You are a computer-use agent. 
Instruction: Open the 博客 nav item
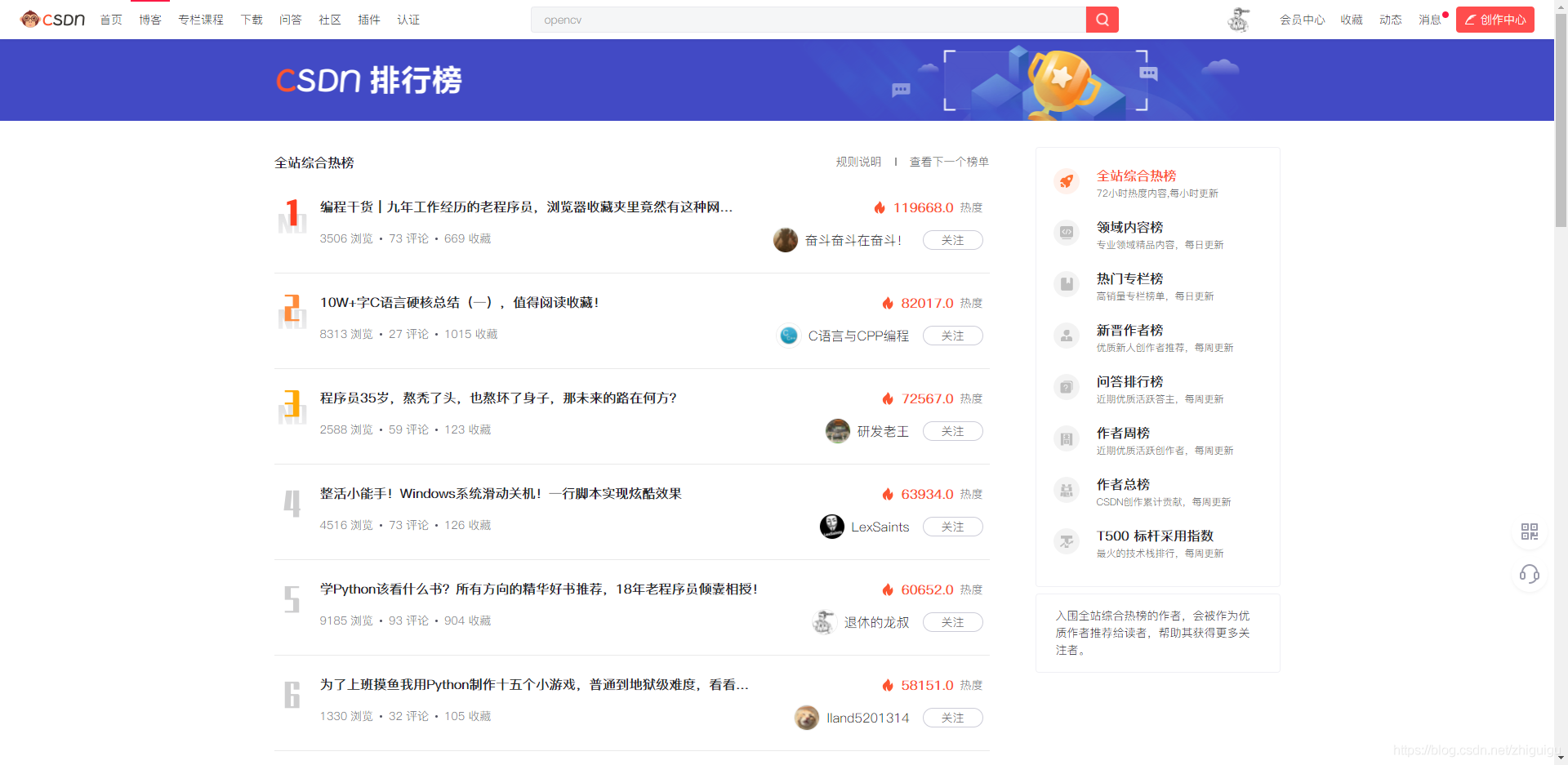pos(150,20)
